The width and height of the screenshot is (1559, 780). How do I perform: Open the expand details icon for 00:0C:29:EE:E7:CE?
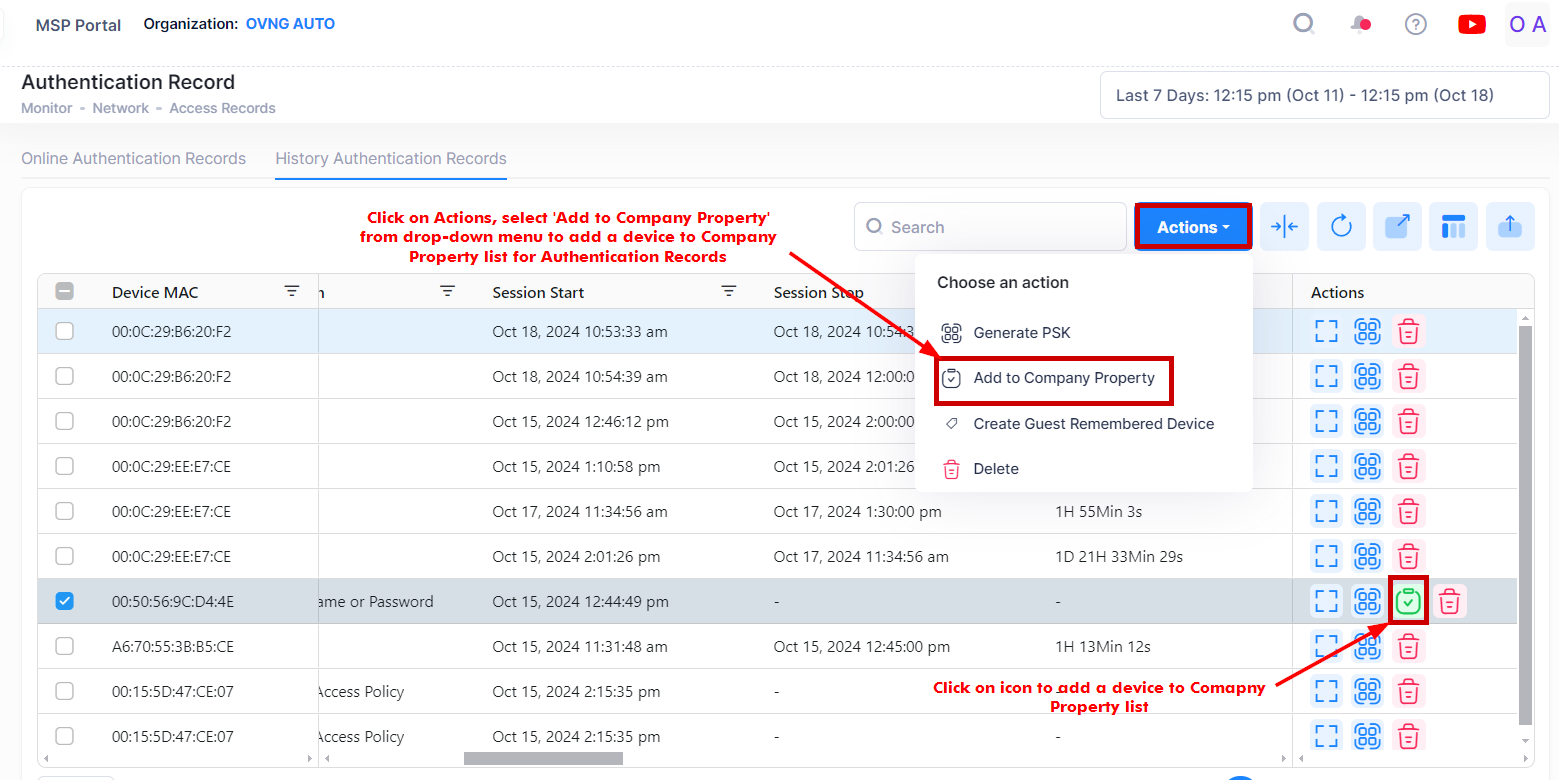(1326, 466)
